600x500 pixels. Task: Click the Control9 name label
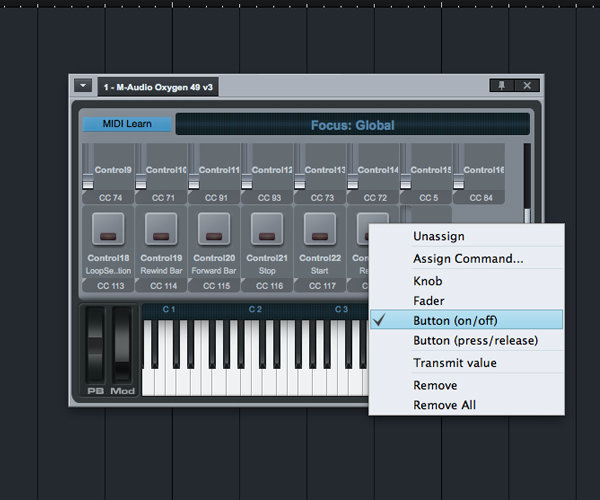113,170
